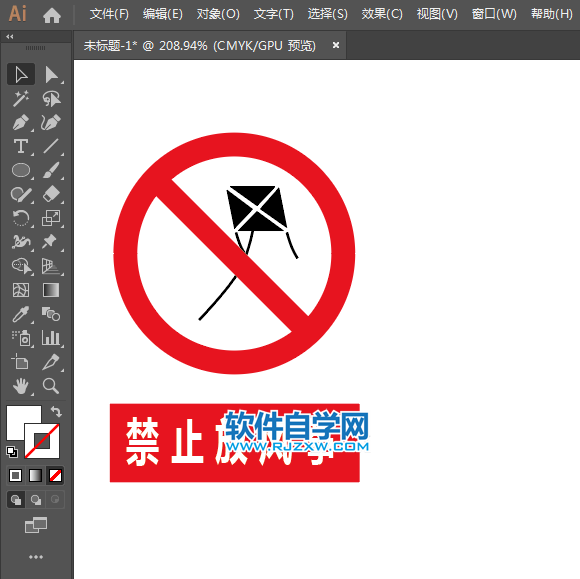
Task: Open the 视图(V) menu
Action: point(437,14)
